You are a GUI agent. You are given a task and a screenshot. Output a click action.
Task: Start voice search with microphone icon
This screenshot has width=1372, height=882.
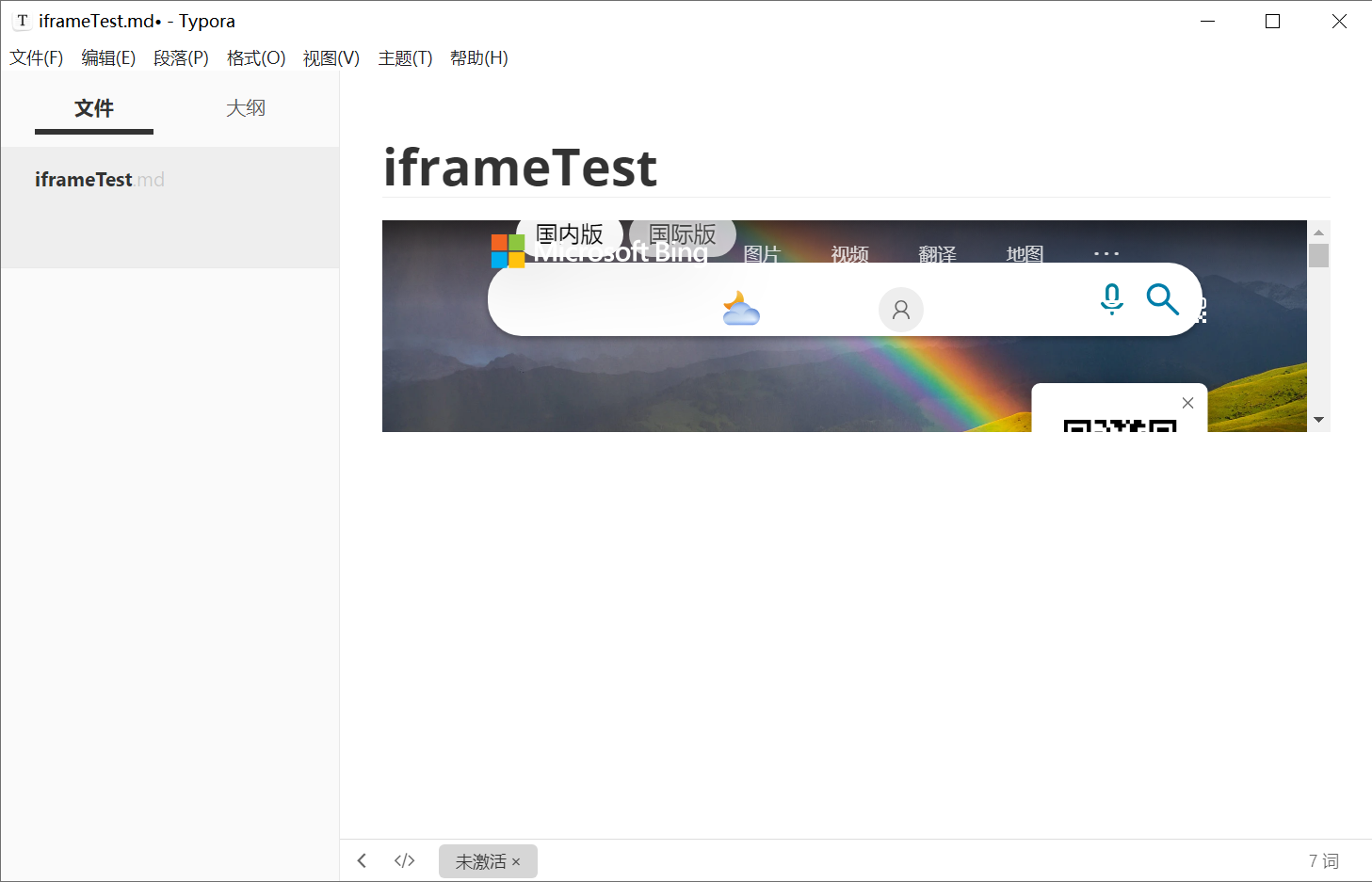coord(1112,298)
